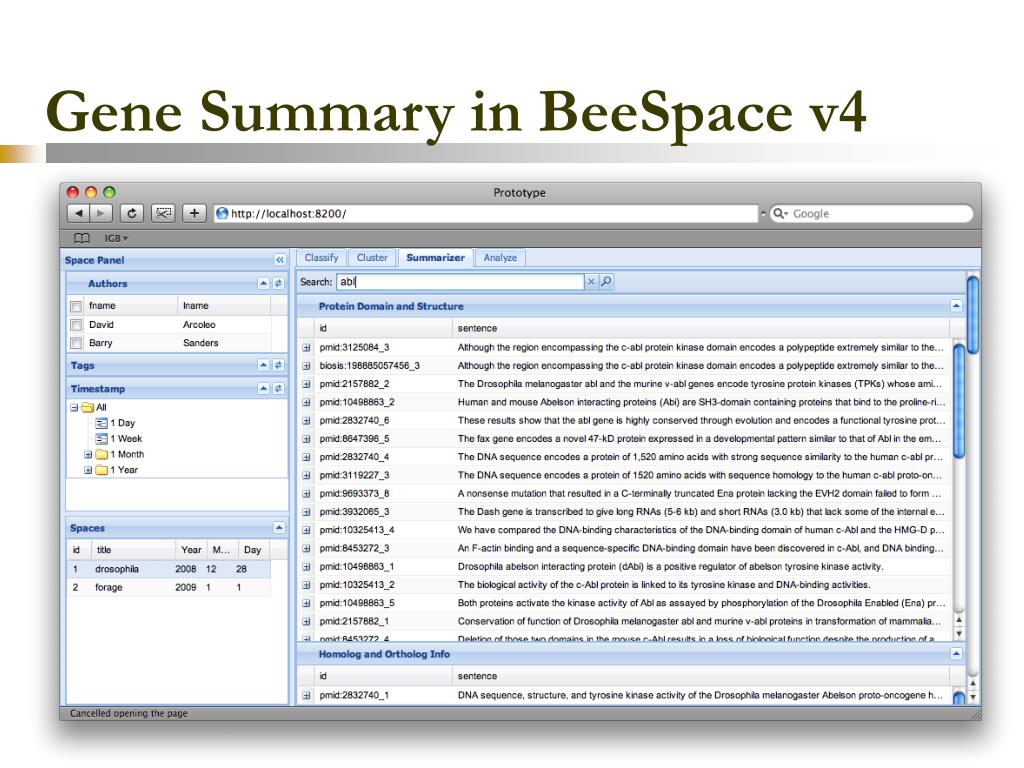Click the Google search magnifier icon
The width and height of the screenshot is (1024, 768).
click(x=780, y=214)
